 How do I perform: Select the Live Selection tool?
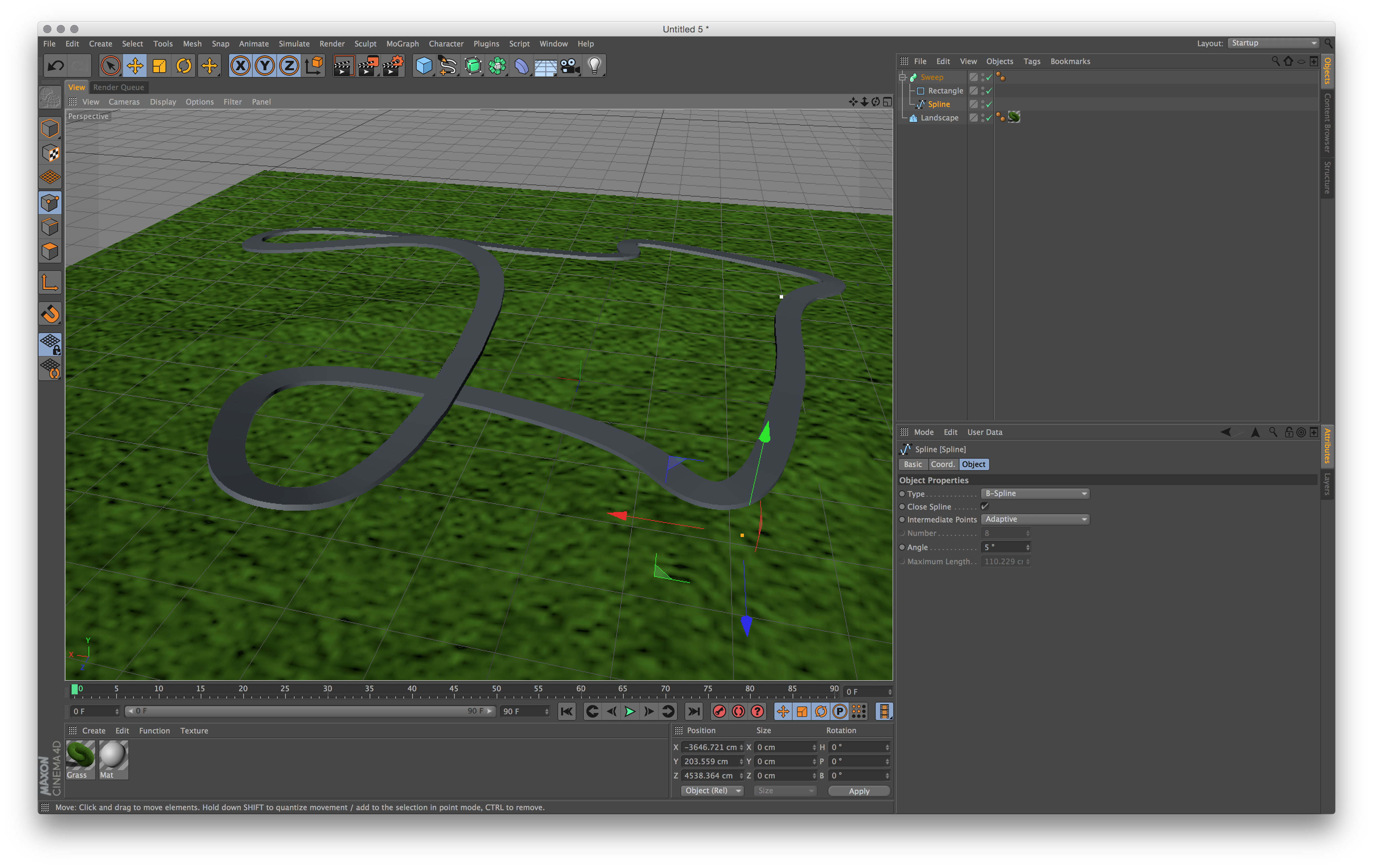coord(110,66)
